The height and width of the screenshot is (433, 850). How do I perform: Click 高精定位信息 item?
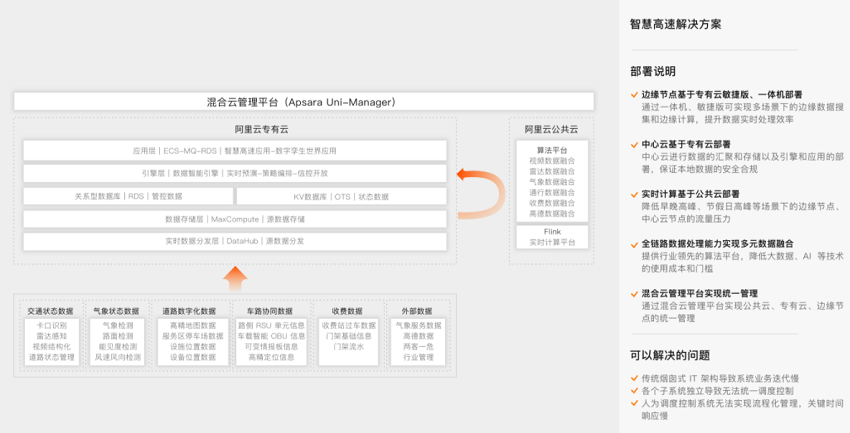tap(271, 357)
